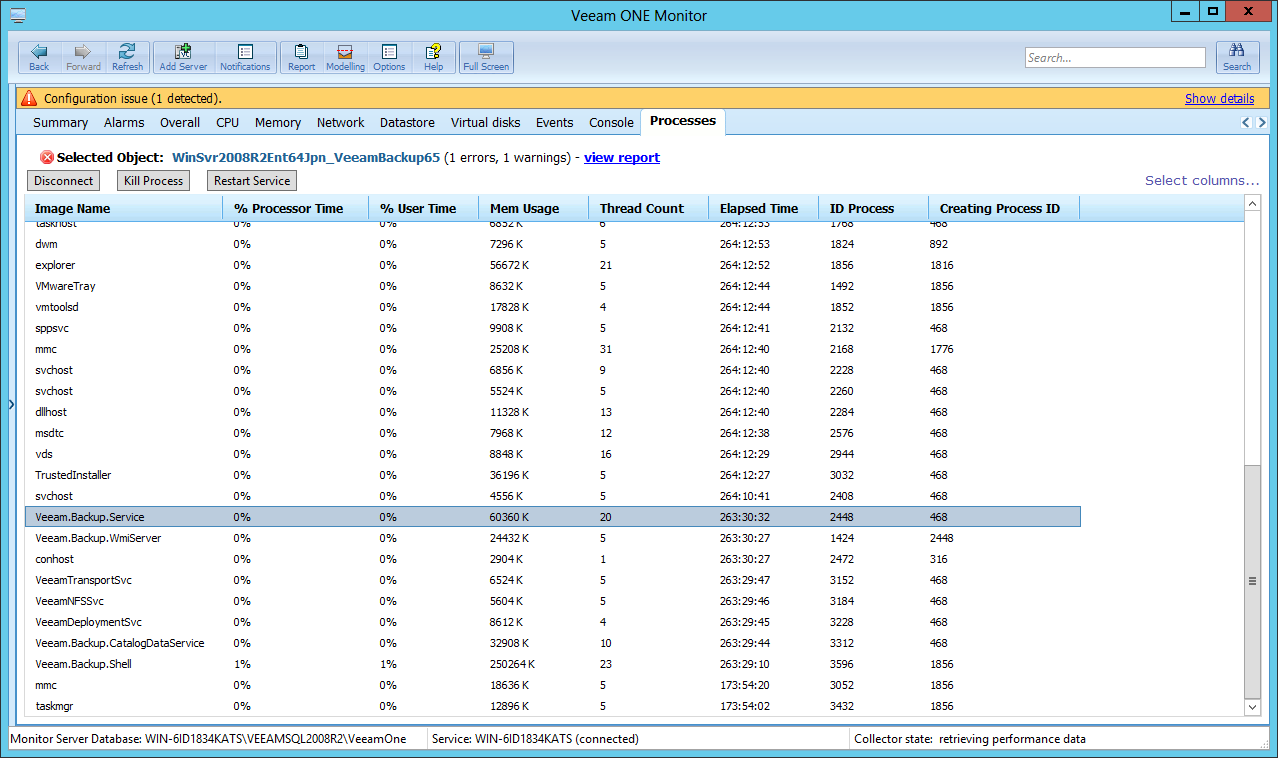This screenshot has height=758, width=1278.
Task: Select the Veeam.Backup.Shell process row
Action: 553,664
